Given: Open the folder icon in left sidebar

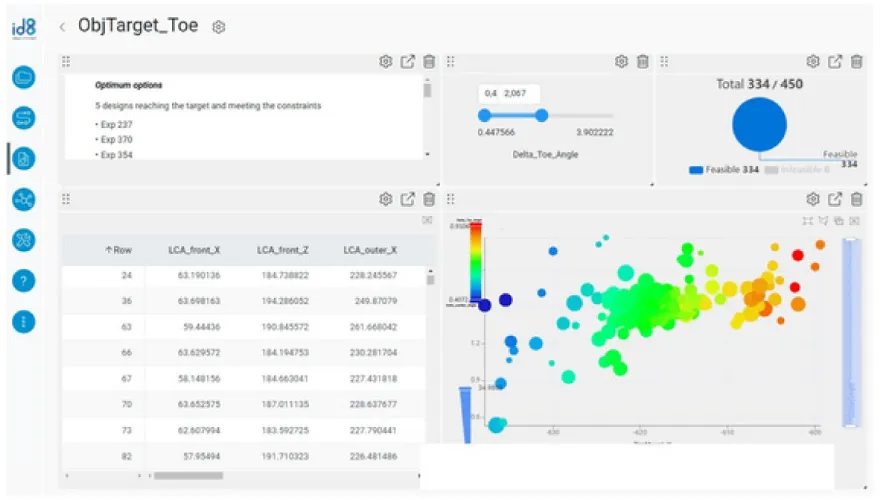Looking at the screenshot, I should 24,77.
